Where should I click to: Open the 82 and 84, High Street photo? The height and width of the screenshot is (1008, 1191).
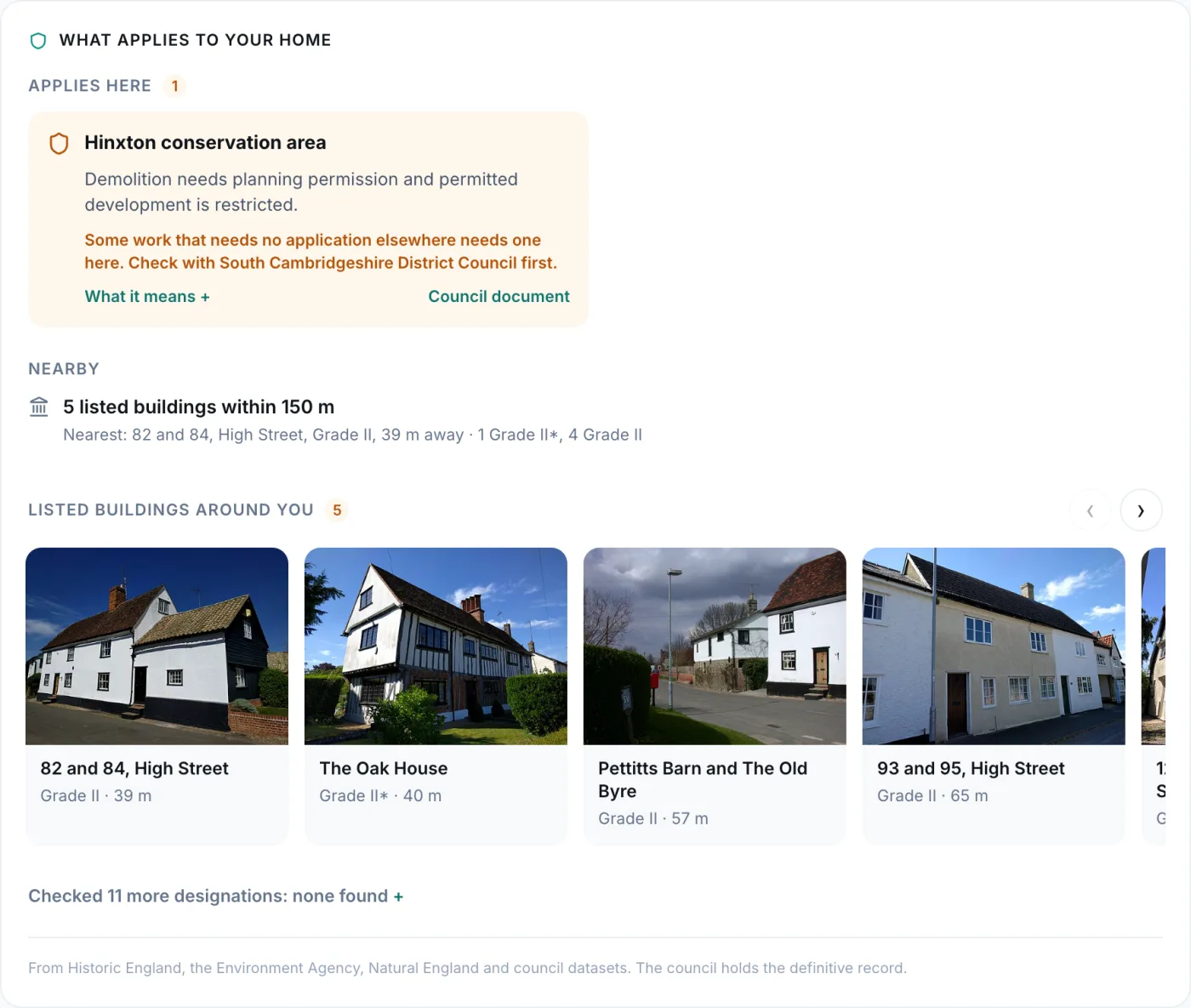157,646
